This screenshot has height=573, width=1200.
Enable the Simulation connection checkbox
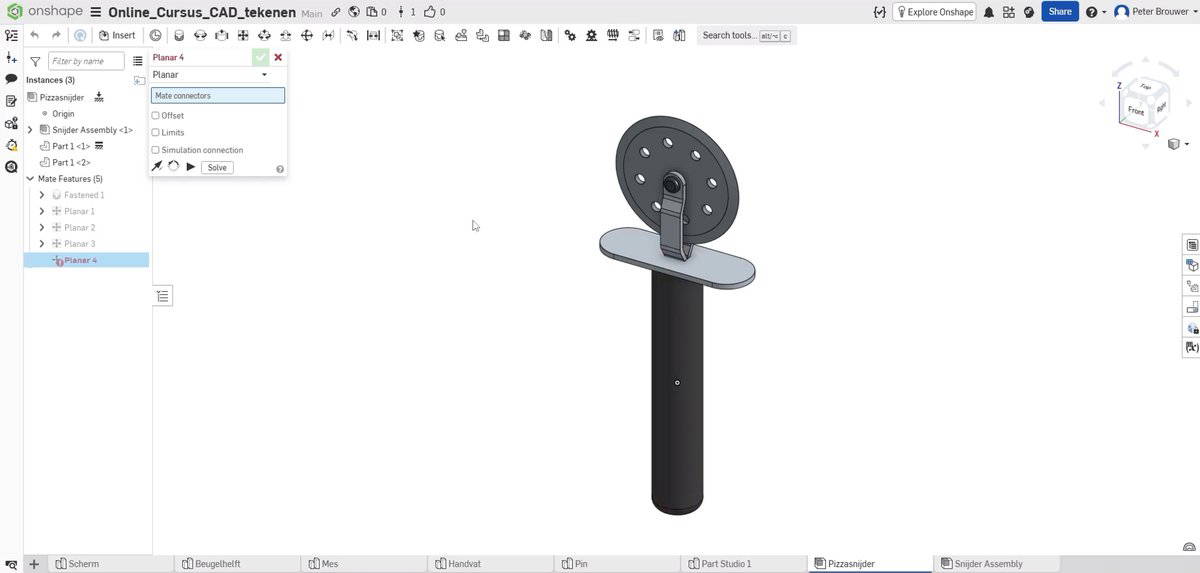point(155,150)
